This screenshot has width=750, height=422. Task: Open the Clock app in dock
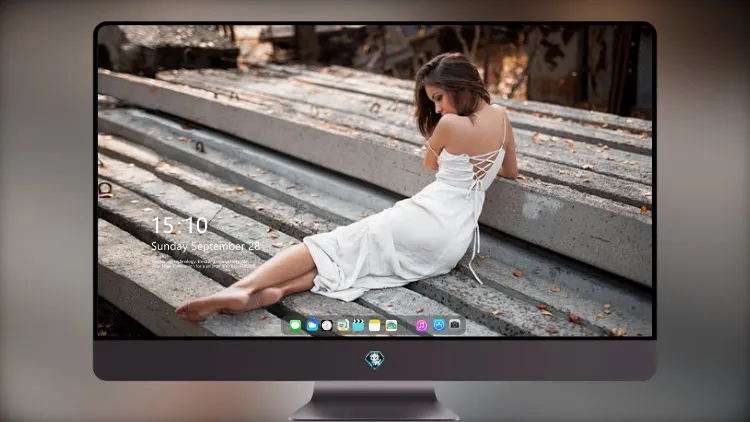coord(327,326)
